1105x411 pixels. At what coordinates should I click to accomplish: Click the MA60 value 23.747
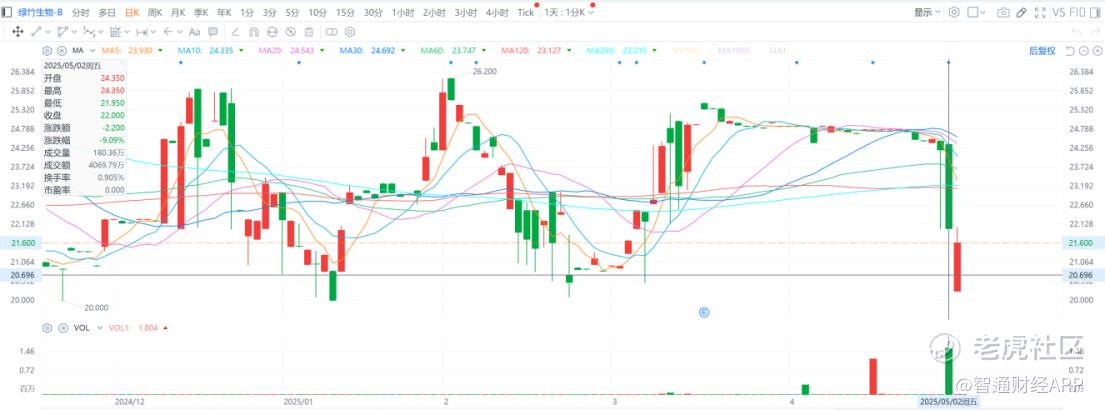pos(464,51)
